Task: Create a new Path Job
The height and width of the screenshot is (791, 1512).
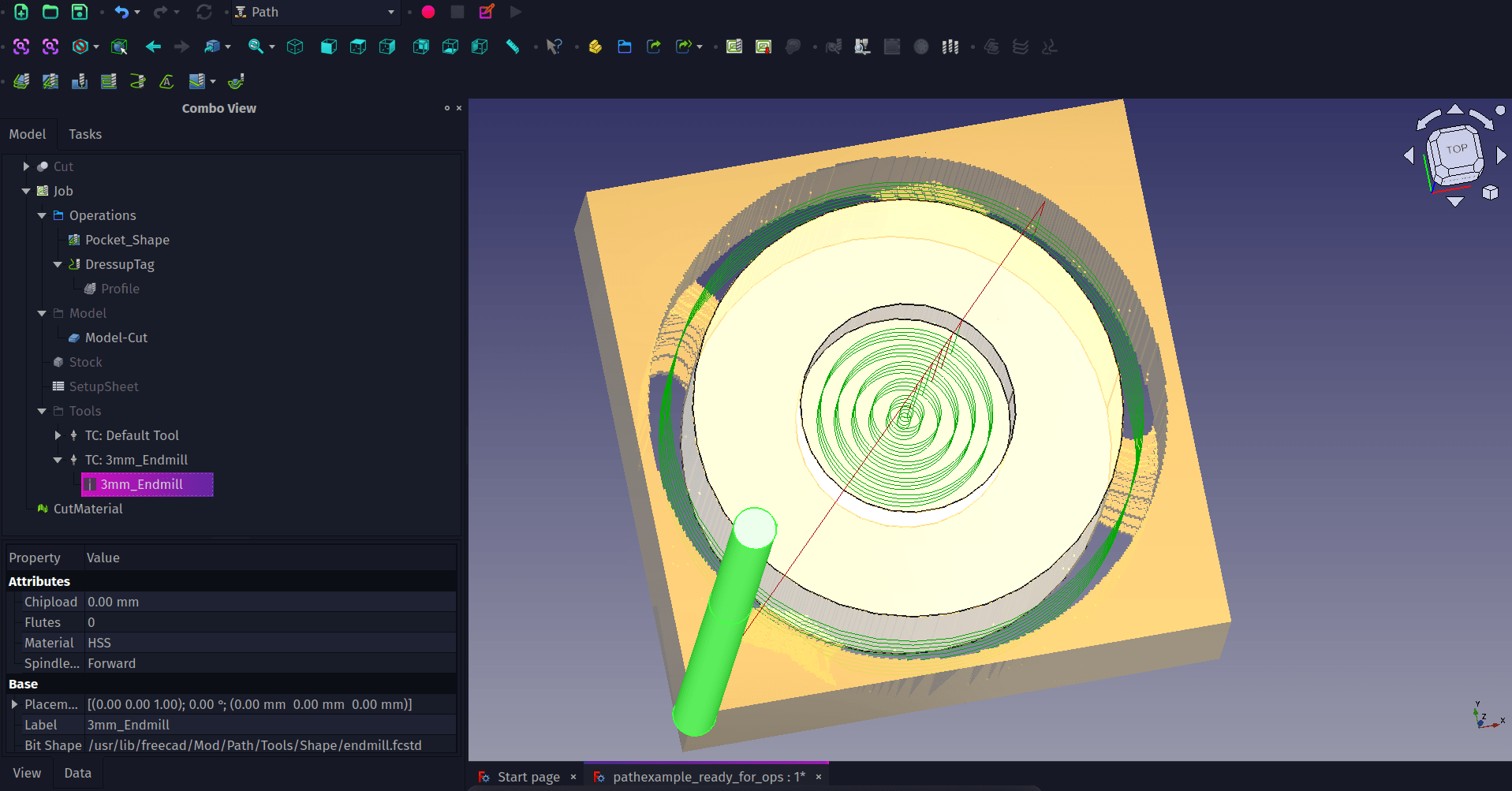Action: tap(734, 47)
